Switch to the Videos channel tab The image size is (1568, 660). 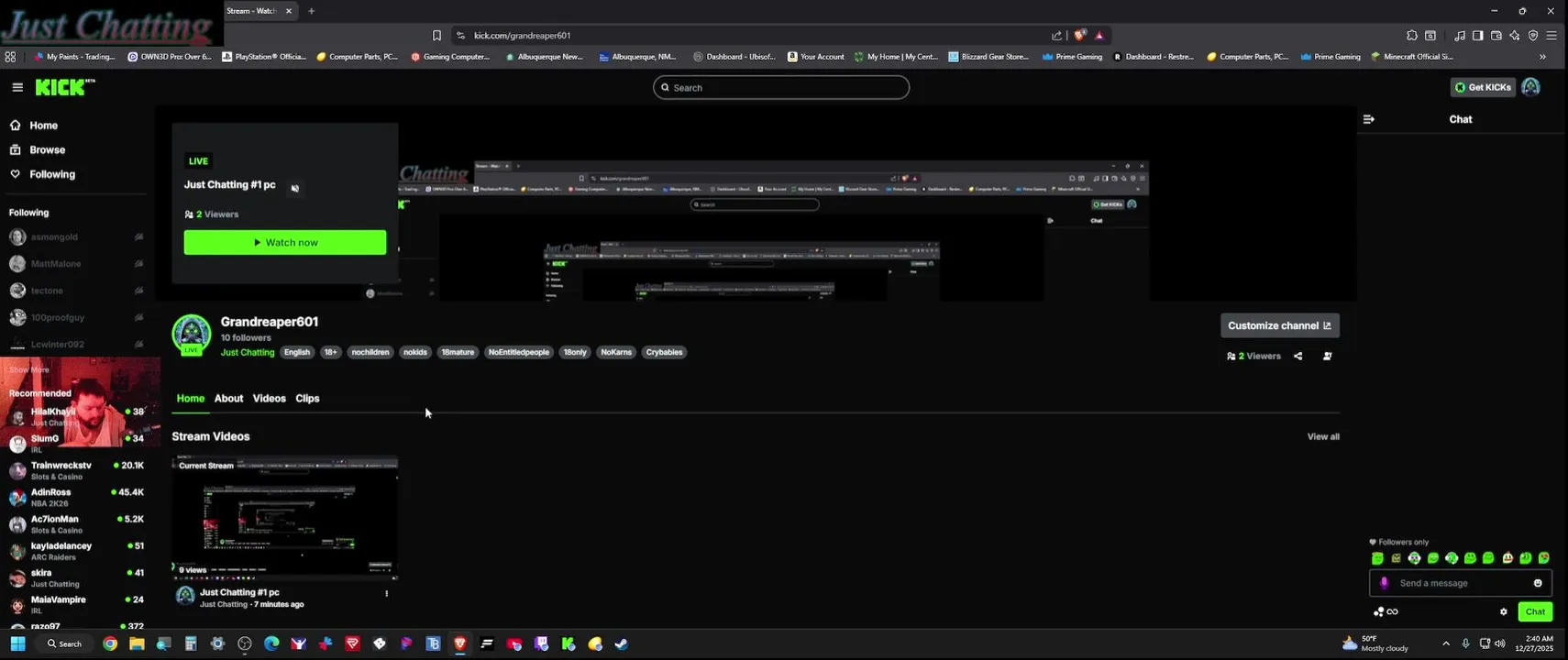[x=269, y=399]
